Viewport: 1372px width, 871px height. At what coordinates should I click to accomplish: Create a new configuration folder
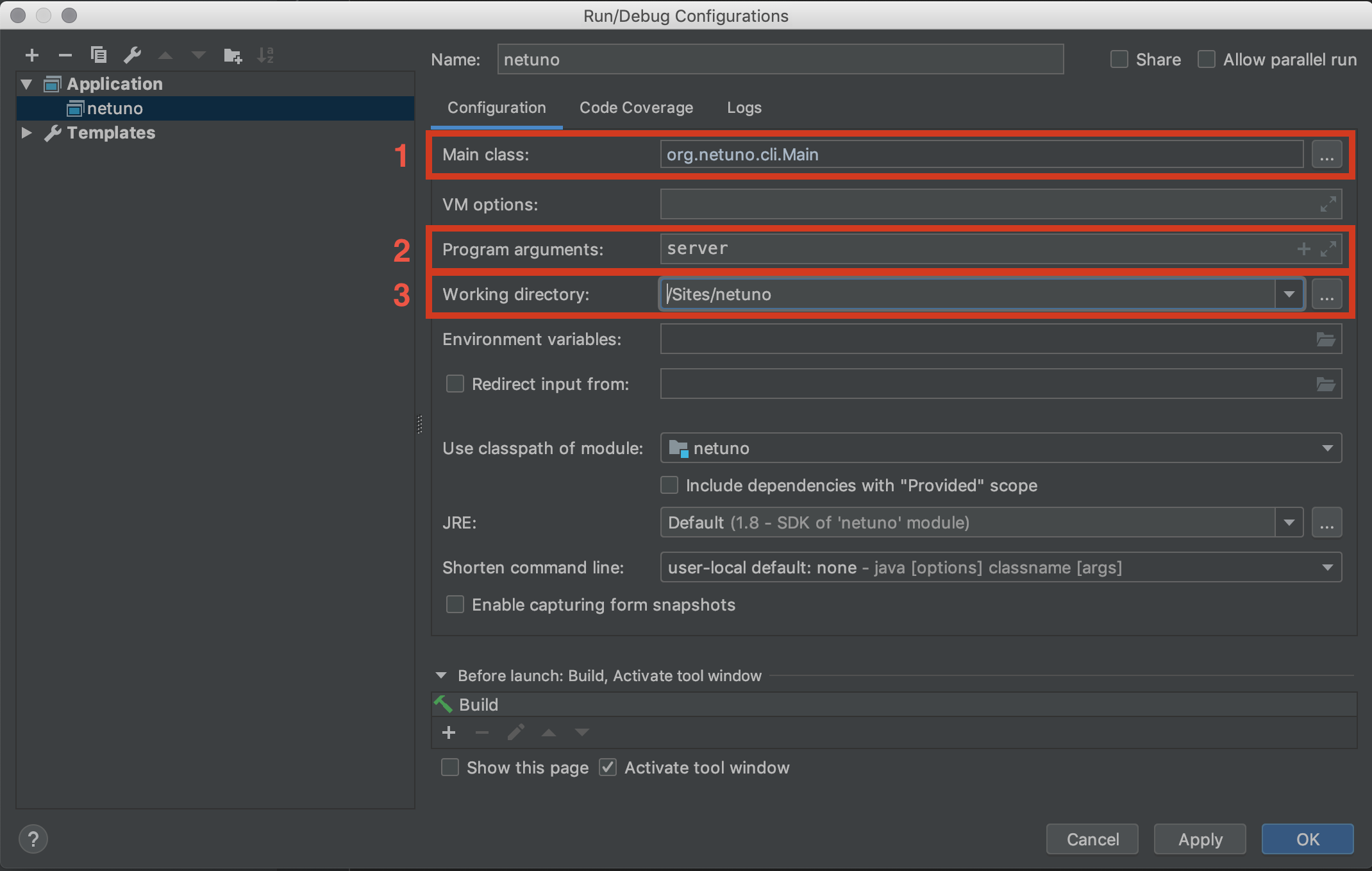[233, 56]
